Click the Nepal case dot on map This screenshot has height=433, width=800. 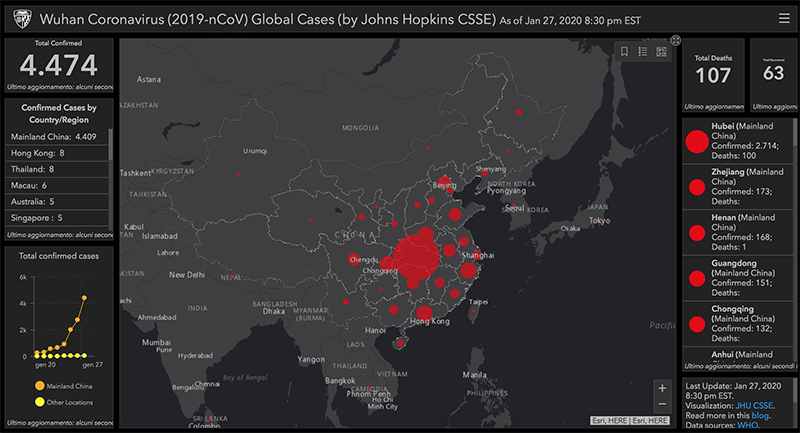[x=231, y=277]
